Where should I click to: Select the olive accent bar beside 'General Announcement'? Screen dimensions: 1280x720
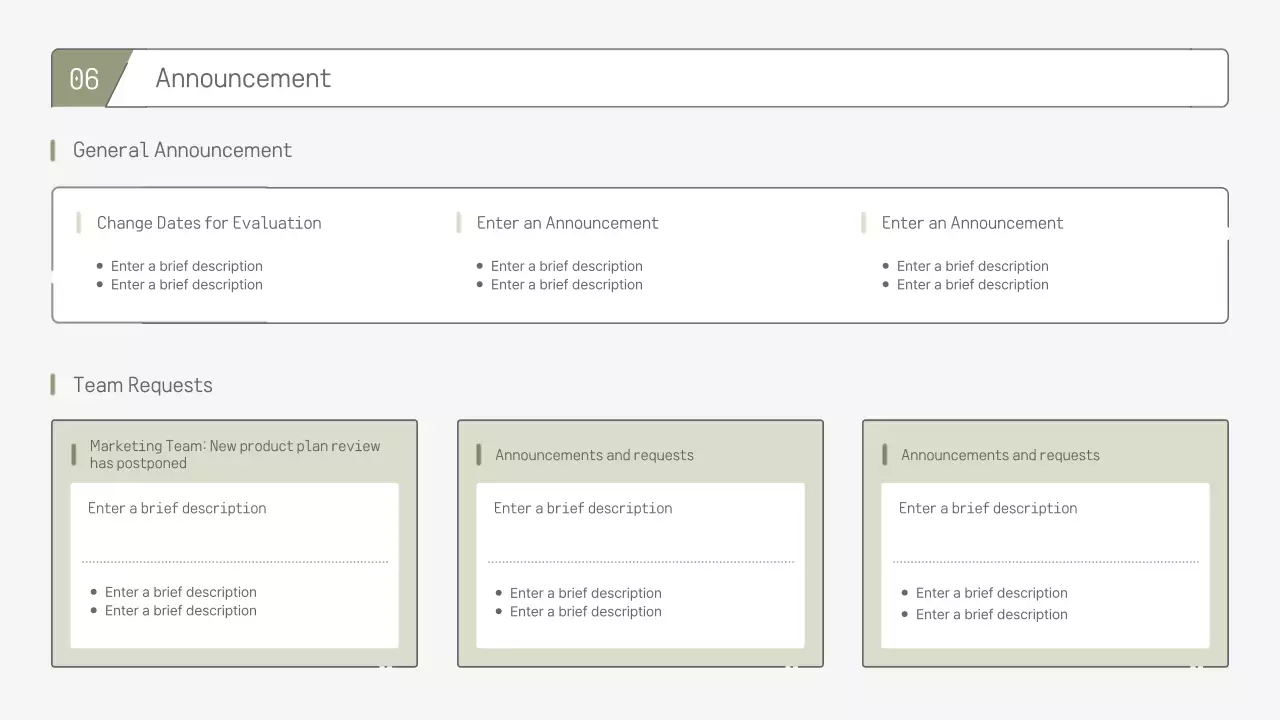(x=53, y=150)
